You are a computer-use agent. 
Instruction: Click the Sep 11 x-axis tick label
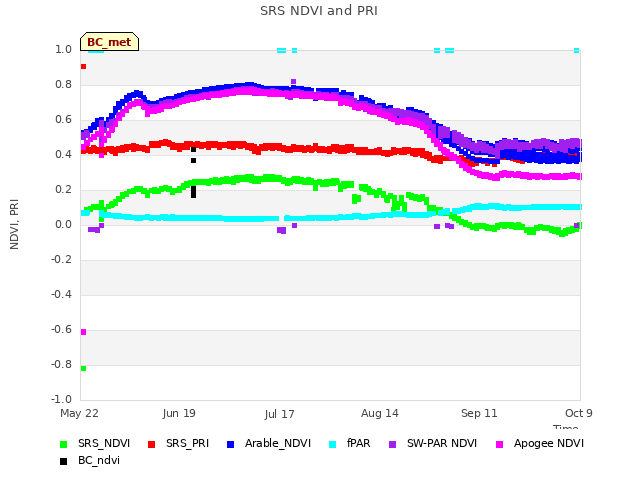479,413
